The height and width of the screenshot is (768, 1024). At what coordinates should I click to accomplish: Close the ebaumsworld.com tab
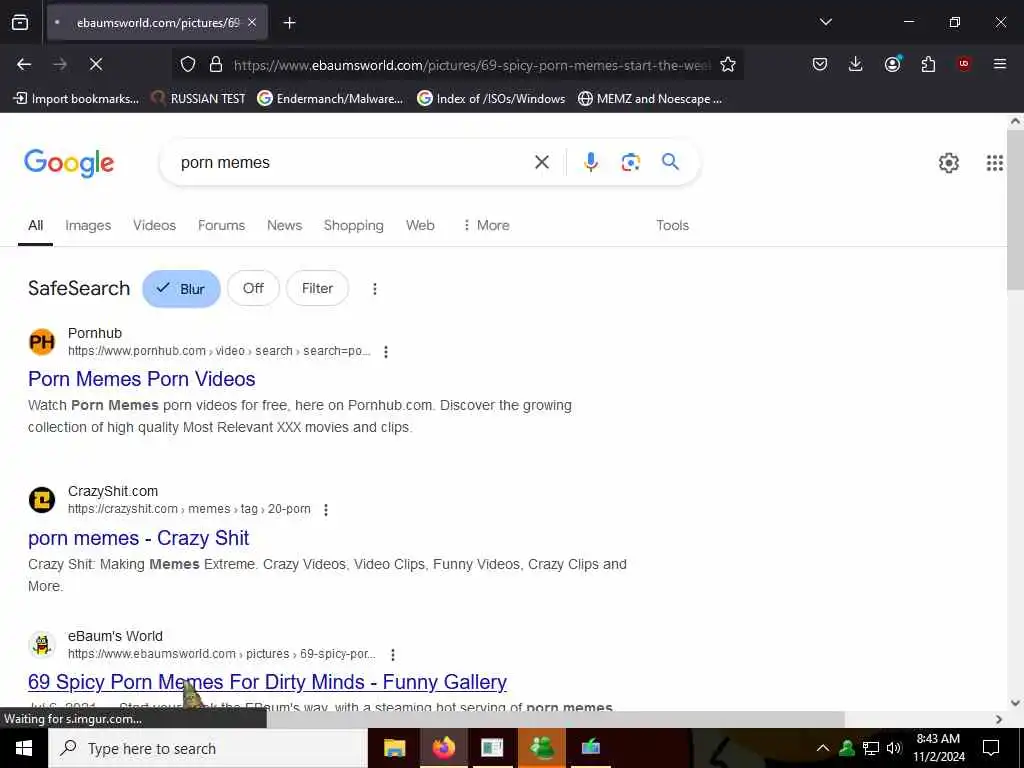[252, 23]
